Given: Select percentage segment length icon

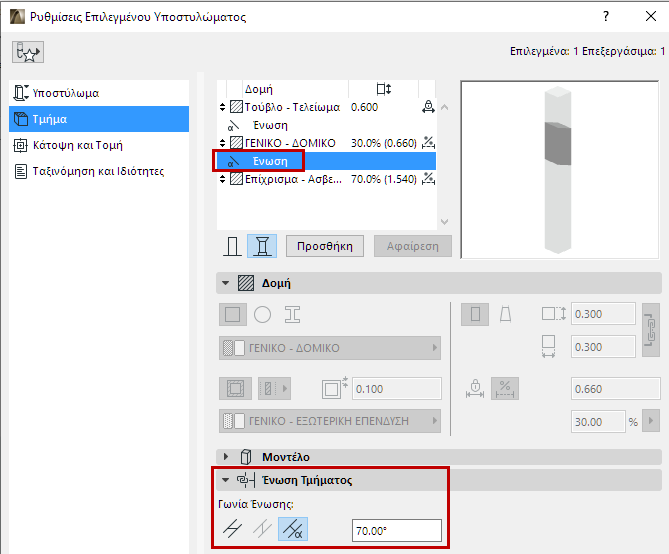Looking at the screenshot, I should pyautogui.click(x=505, y=389).
